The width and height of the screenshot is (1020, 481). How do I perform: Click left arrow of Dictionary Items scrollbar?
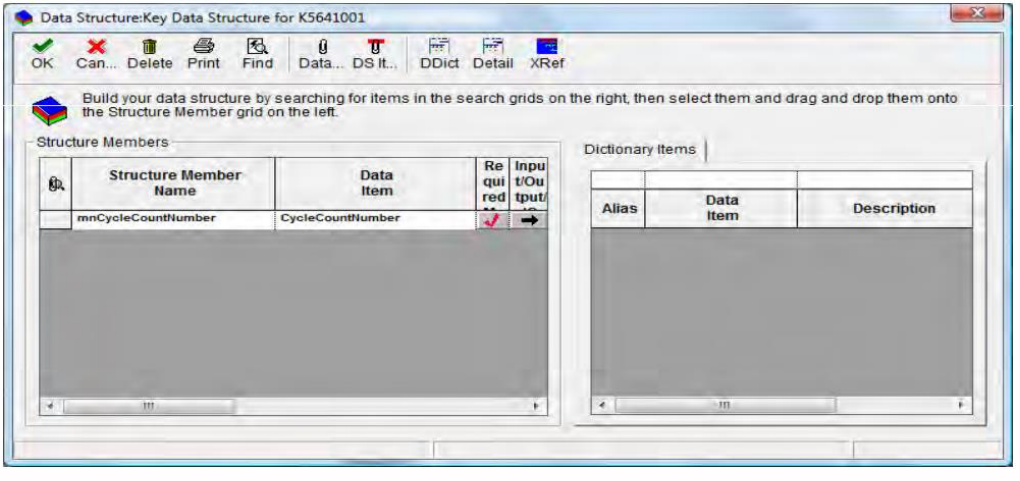(x=602, y=405)
